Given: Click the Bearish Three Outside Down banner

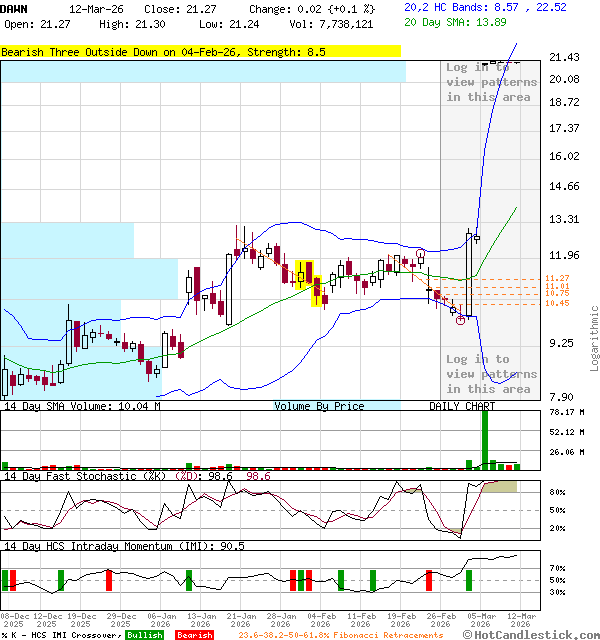Looking at the screenshot, I should pos(200,51).
